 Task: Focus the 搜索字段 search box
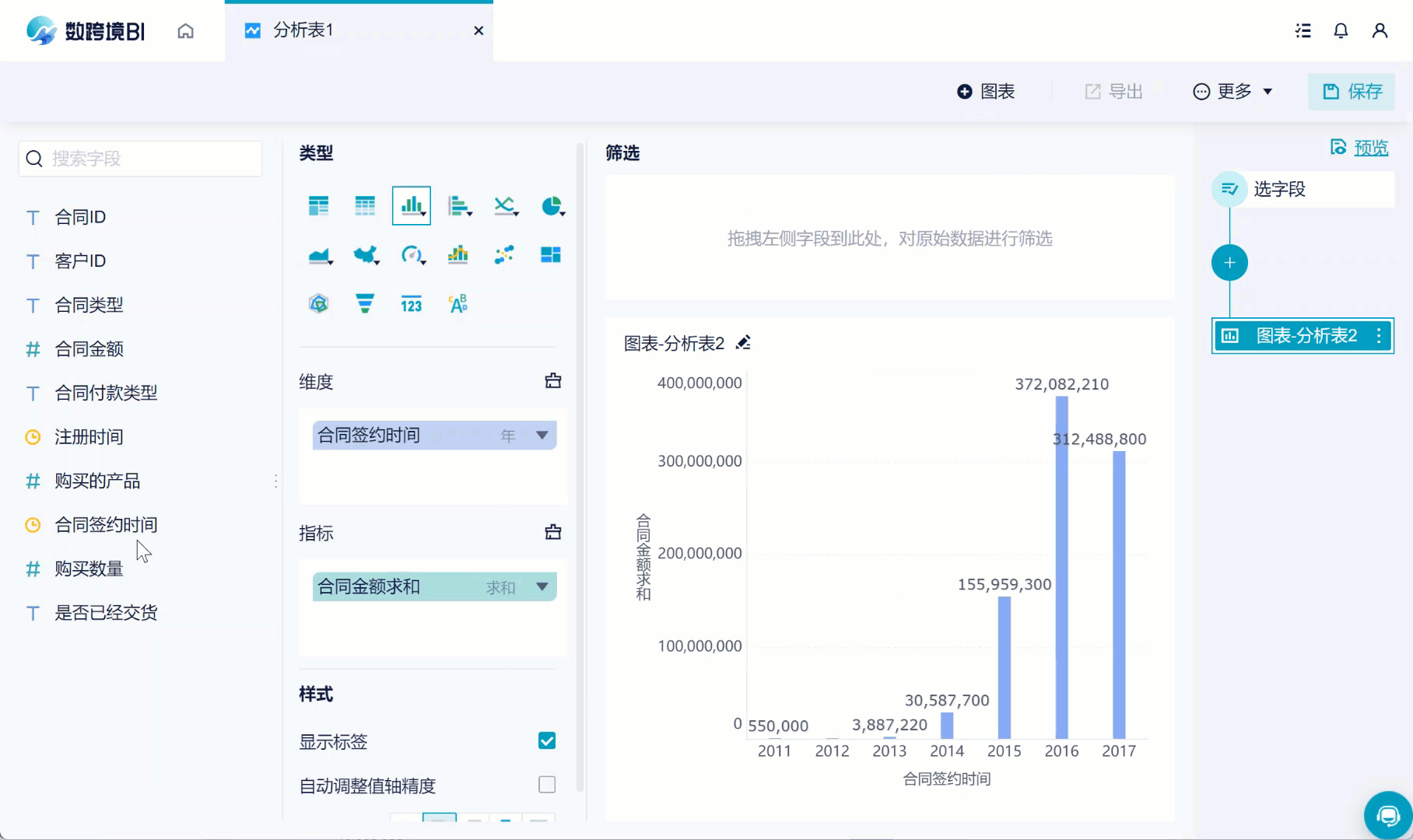click(x=141, y=159)
